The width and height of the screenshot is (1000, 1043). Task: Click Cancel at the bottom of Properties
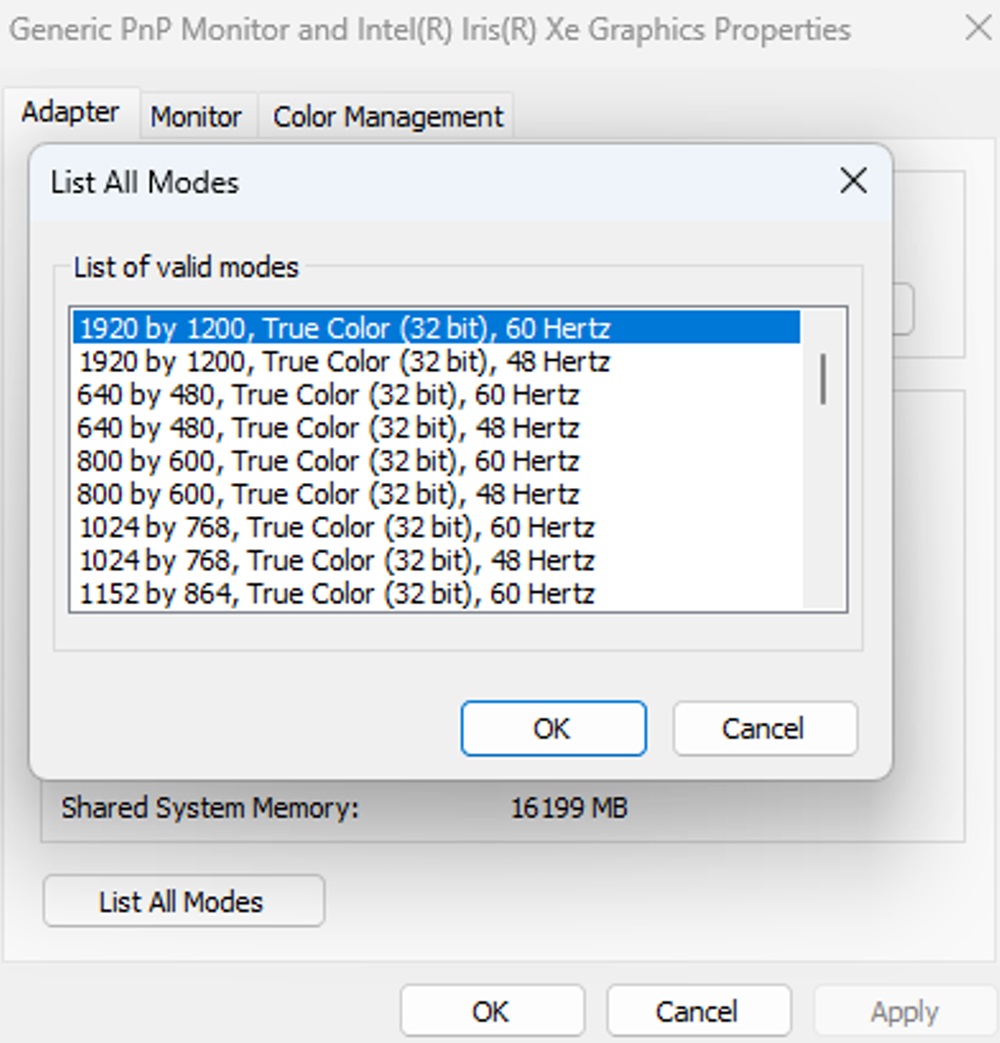point(698,1010)
